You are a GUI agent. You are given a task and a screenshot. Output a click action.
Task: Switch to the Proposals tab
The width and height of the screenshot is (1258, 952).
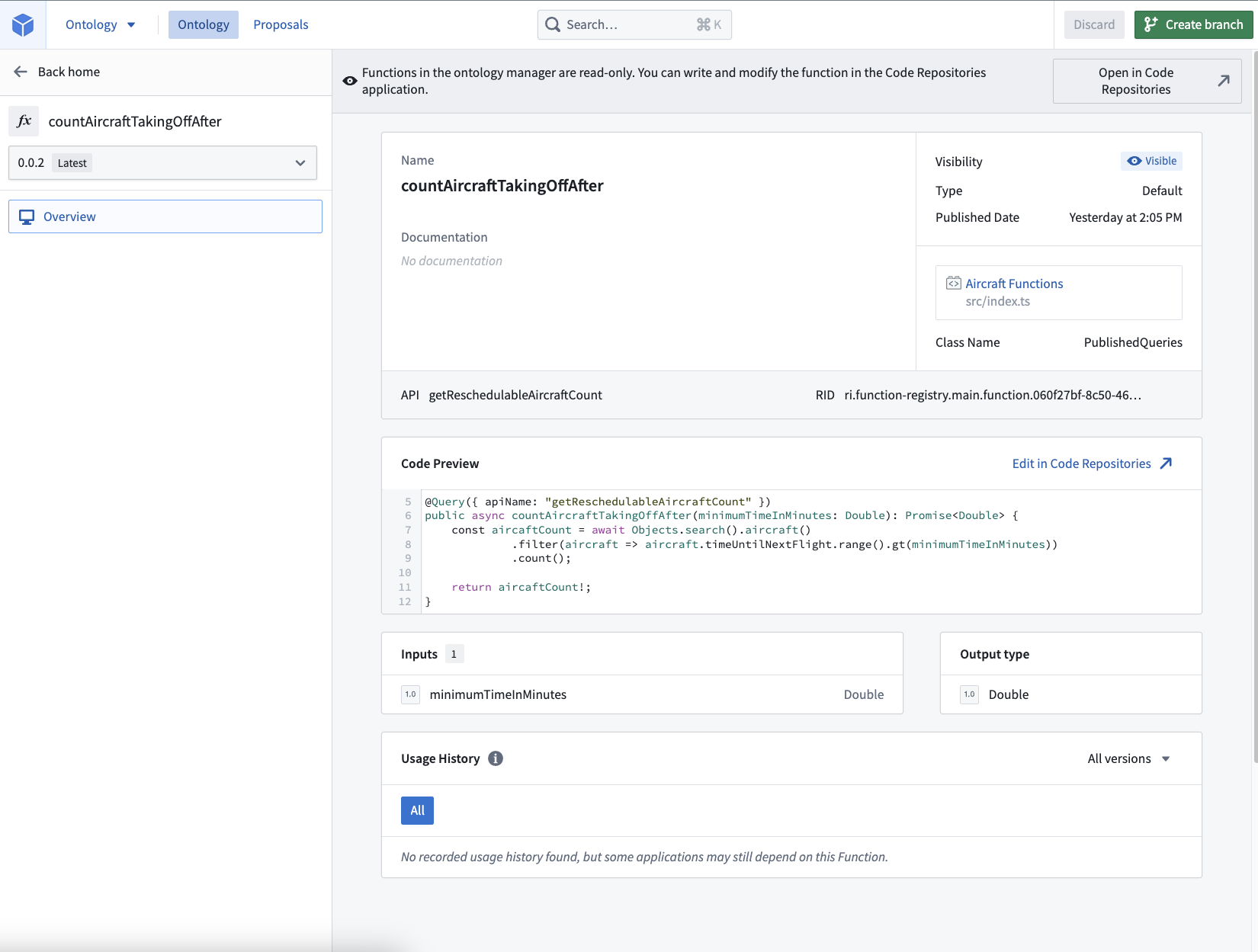tap(281, 24)
